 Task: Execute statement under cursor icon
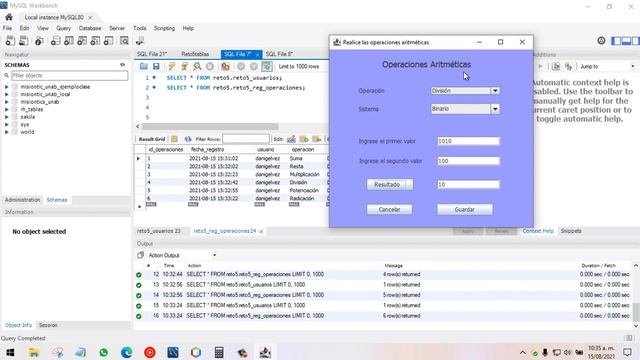point(184,66)
